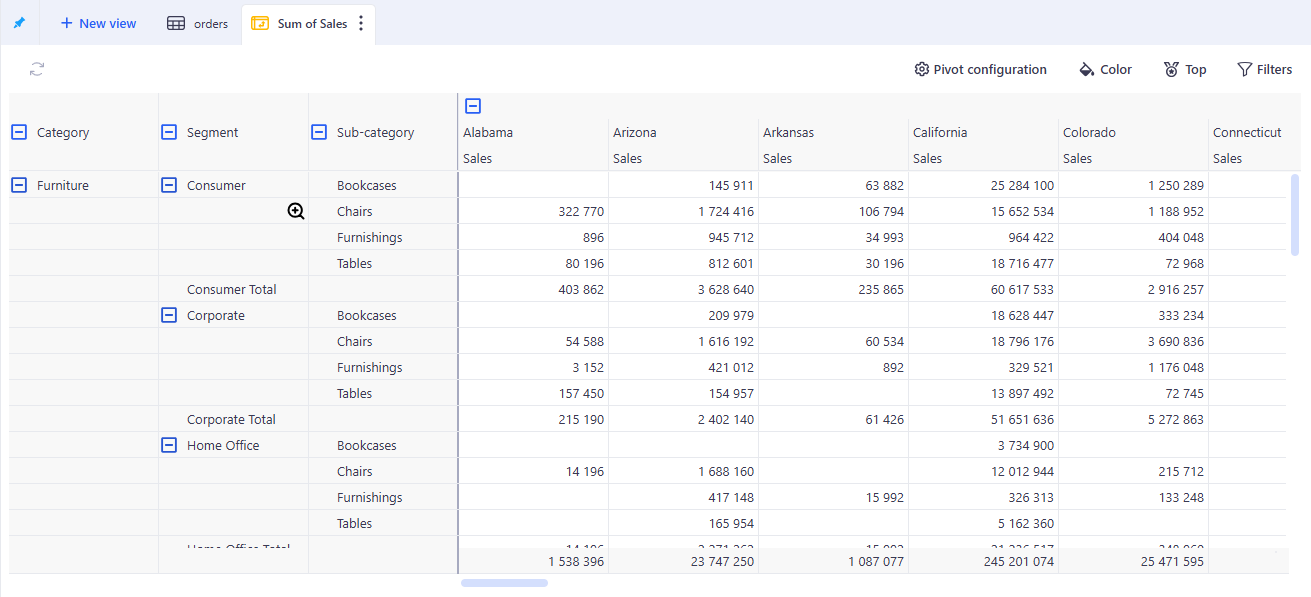This screenshot has width=1311, height=597.
Task: Open the Color formatting option
Action: click(1105, 69)
